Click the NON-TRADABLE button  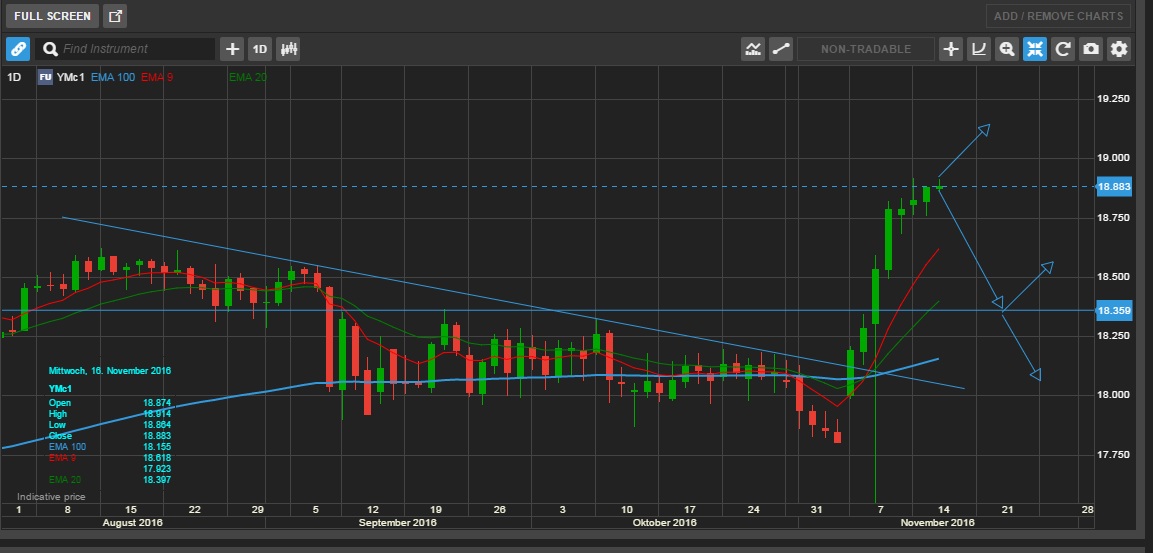[865, 49]
